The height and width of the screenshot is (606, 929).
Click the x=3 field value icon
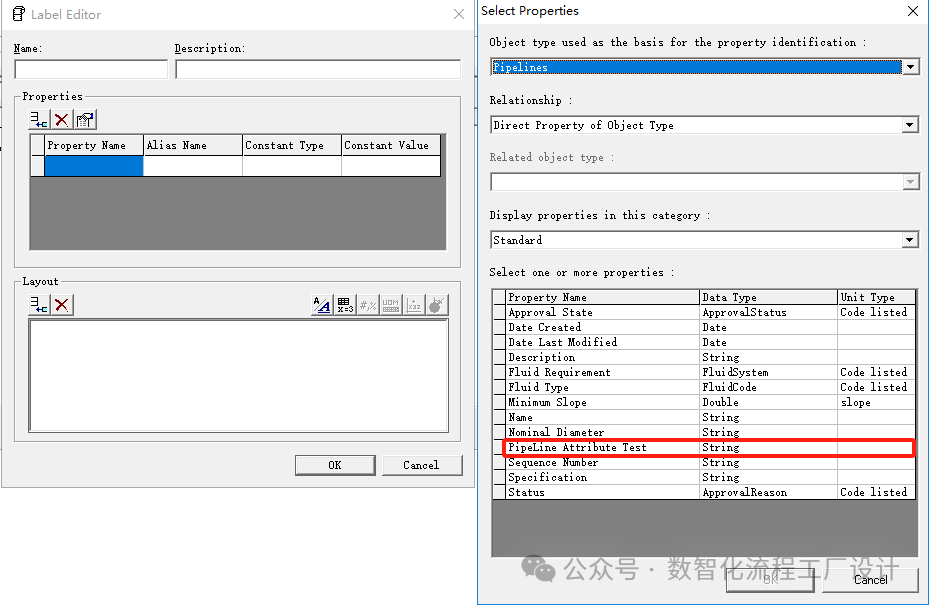(x=345, y=305)
